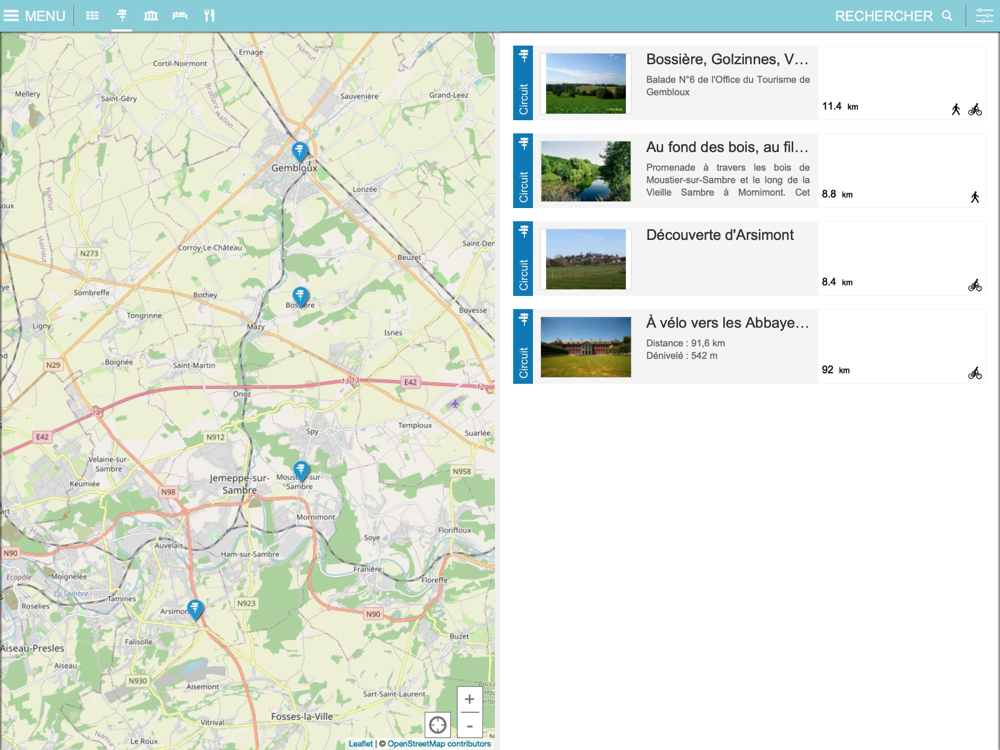1000x750 pixels.
Task: Select the museum heritage category icon
Action: [151, 15]
